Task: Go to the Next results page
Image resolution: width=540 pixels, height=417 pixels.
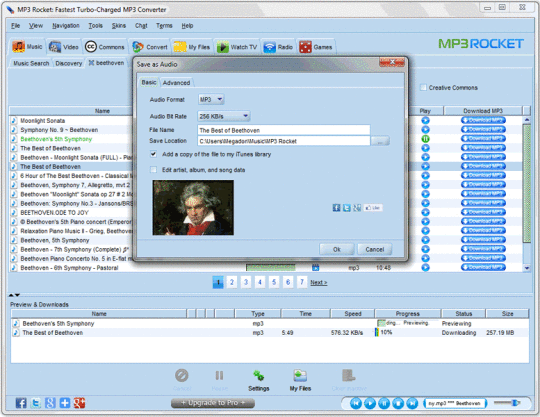Action: [319, 283]
